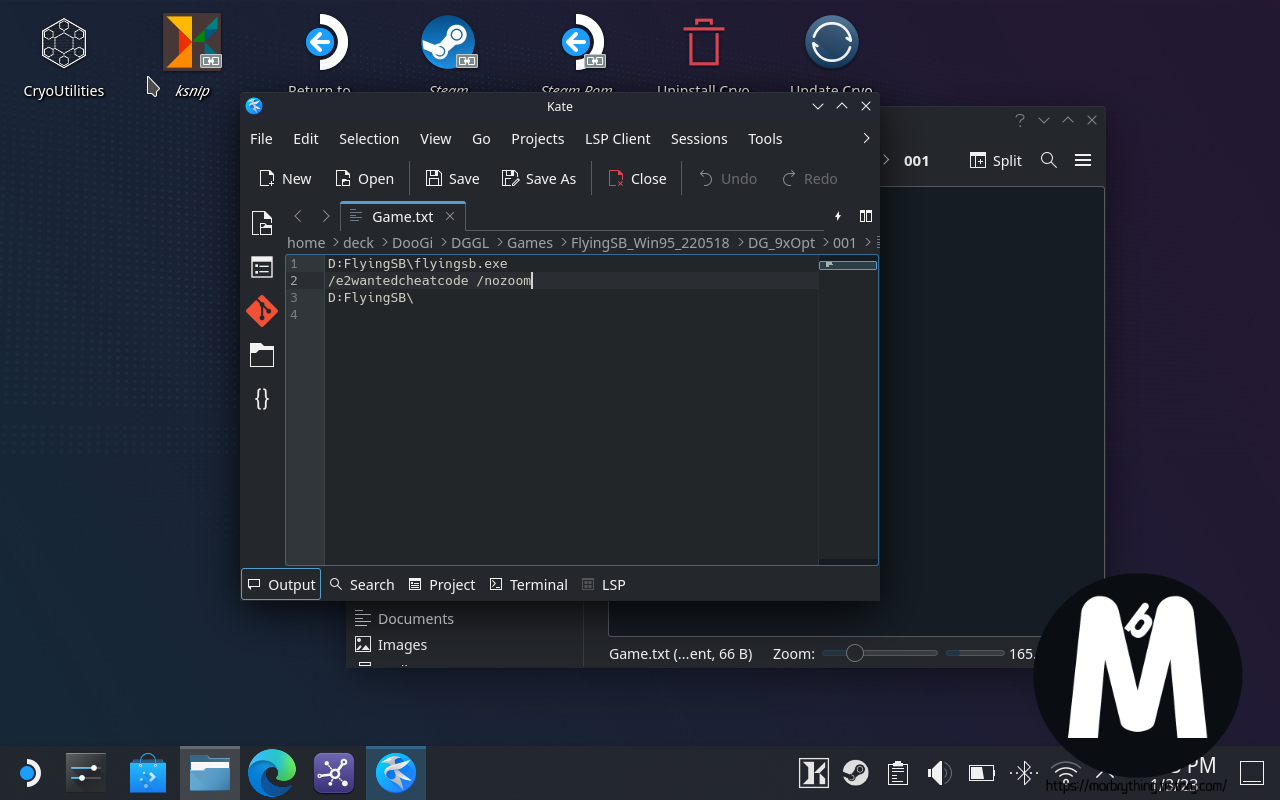Click home in the breadcrumb path
1280x800 pixels.
pyautogui.click(x=306, y=242)
